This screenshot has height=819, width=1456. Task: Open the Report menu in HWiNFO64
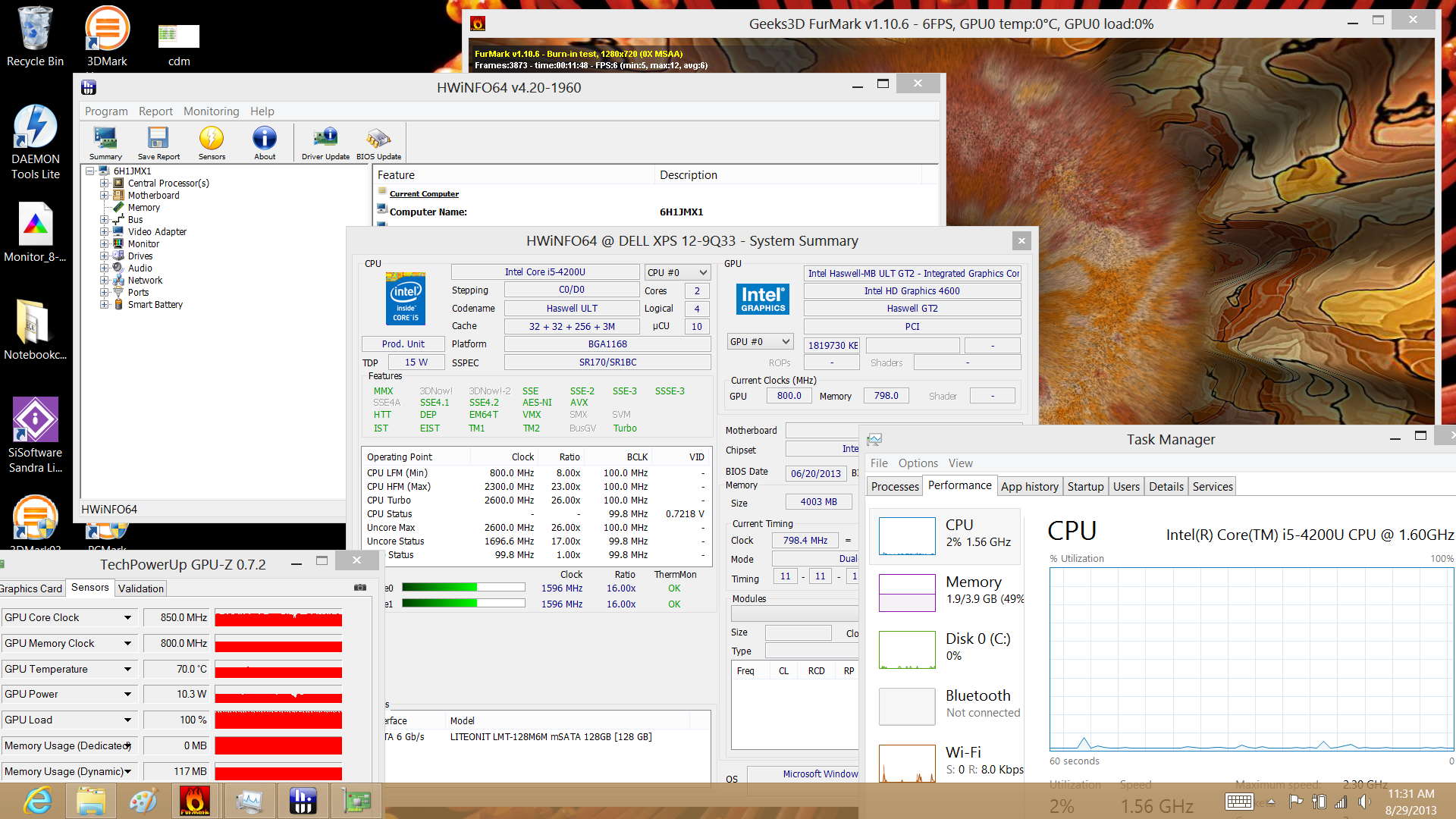(x=155, y=111)
